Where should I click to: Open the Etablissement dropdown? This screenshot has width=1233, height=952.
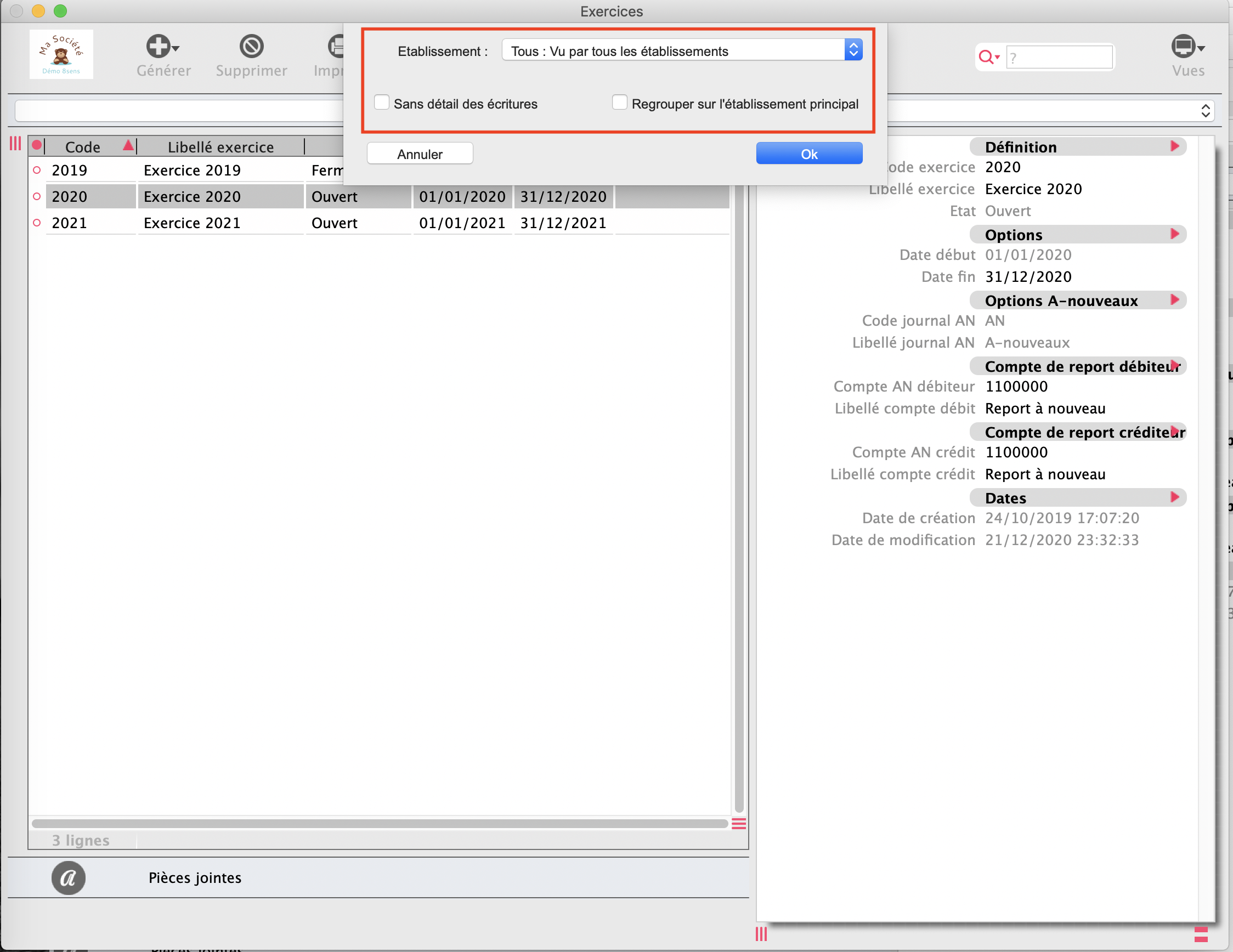point(681,51)
